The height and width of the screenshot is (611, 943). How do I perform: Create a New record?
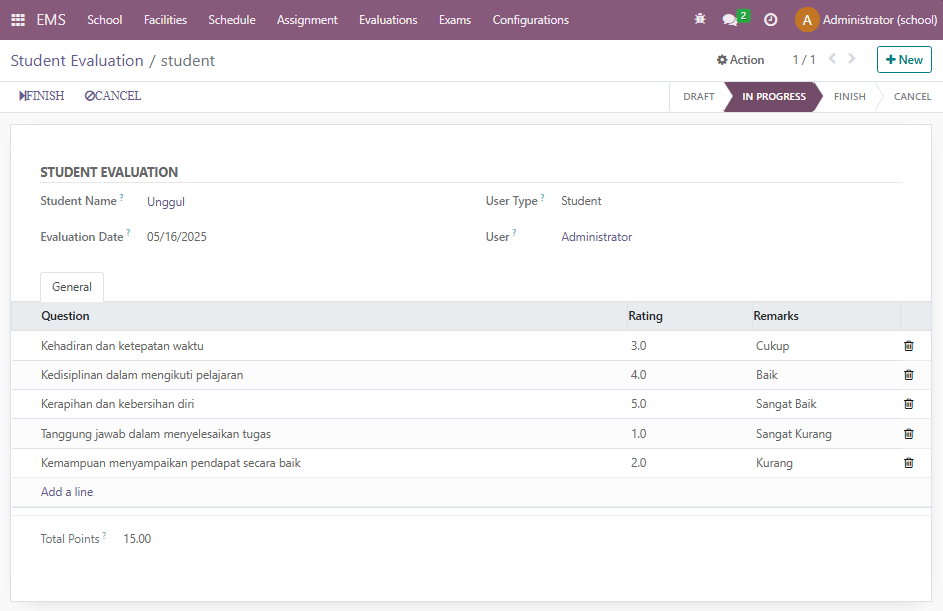point(904,60)
